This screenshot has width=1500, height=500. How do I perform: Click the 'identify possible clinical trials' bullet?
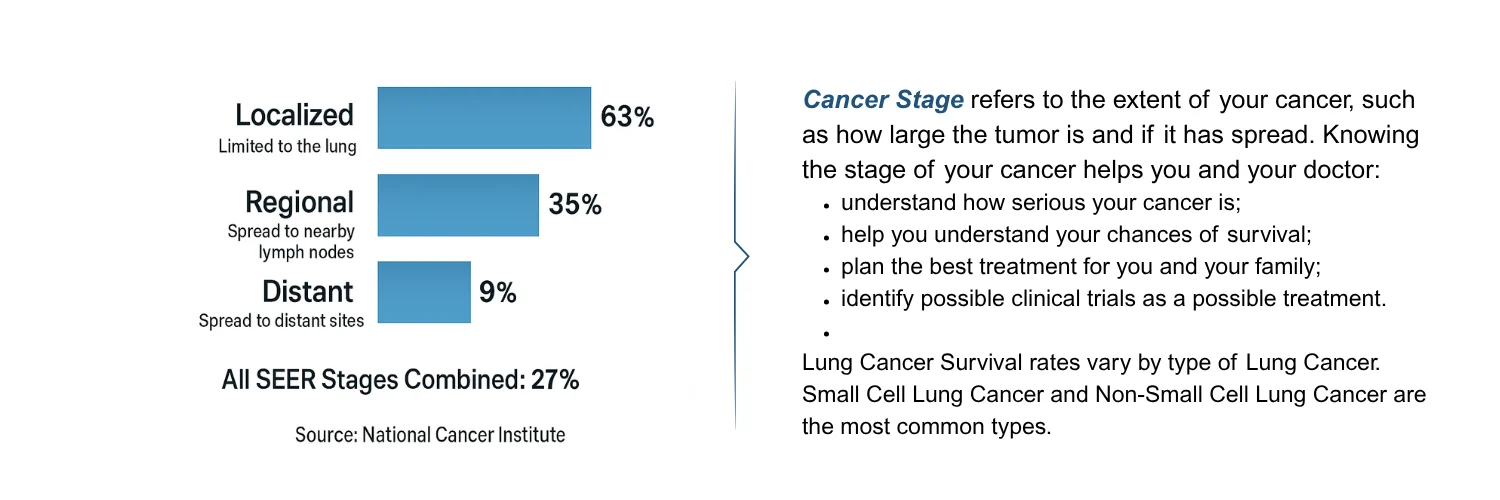click(1113, 298)
